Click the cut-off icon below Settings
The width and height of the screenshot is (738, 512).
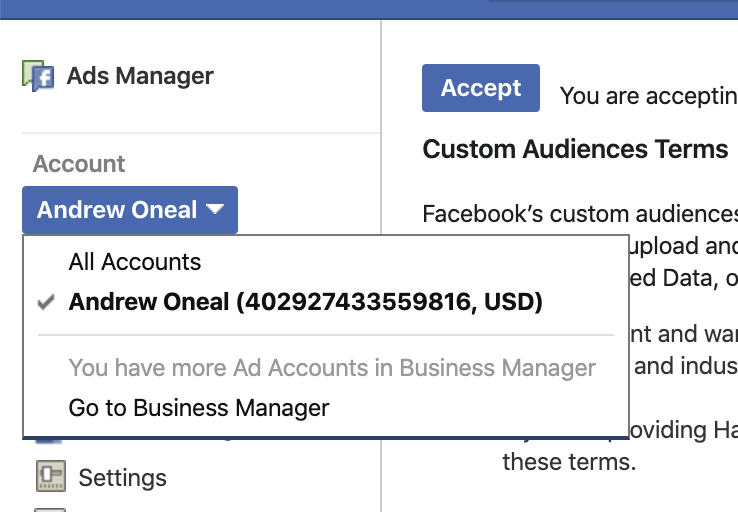coord(50,510)
